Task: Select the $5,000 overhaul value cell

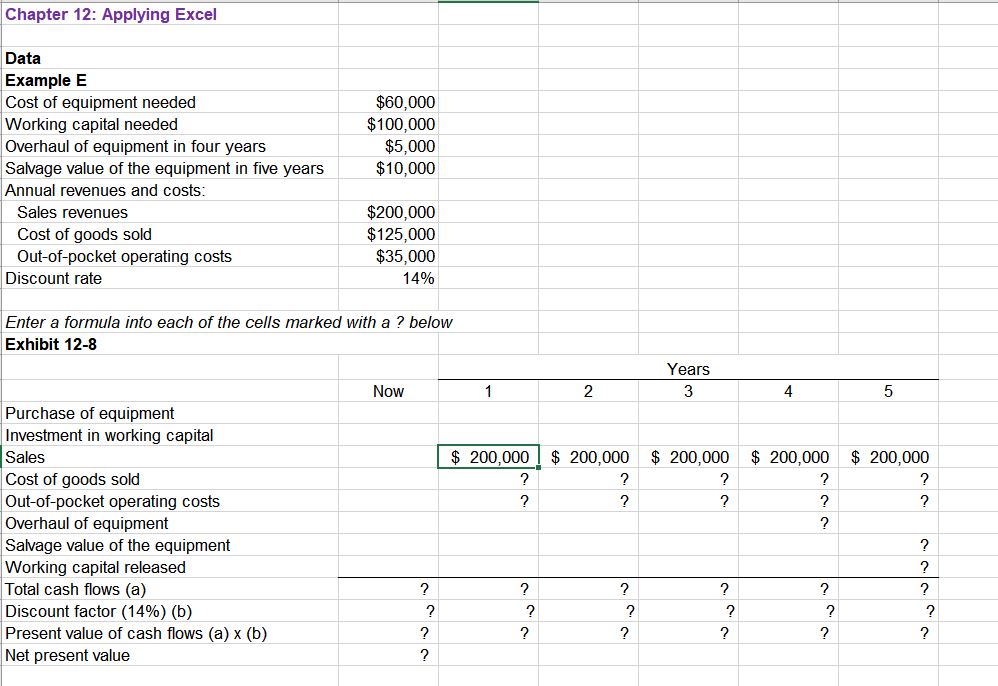Action: [388, 146]
